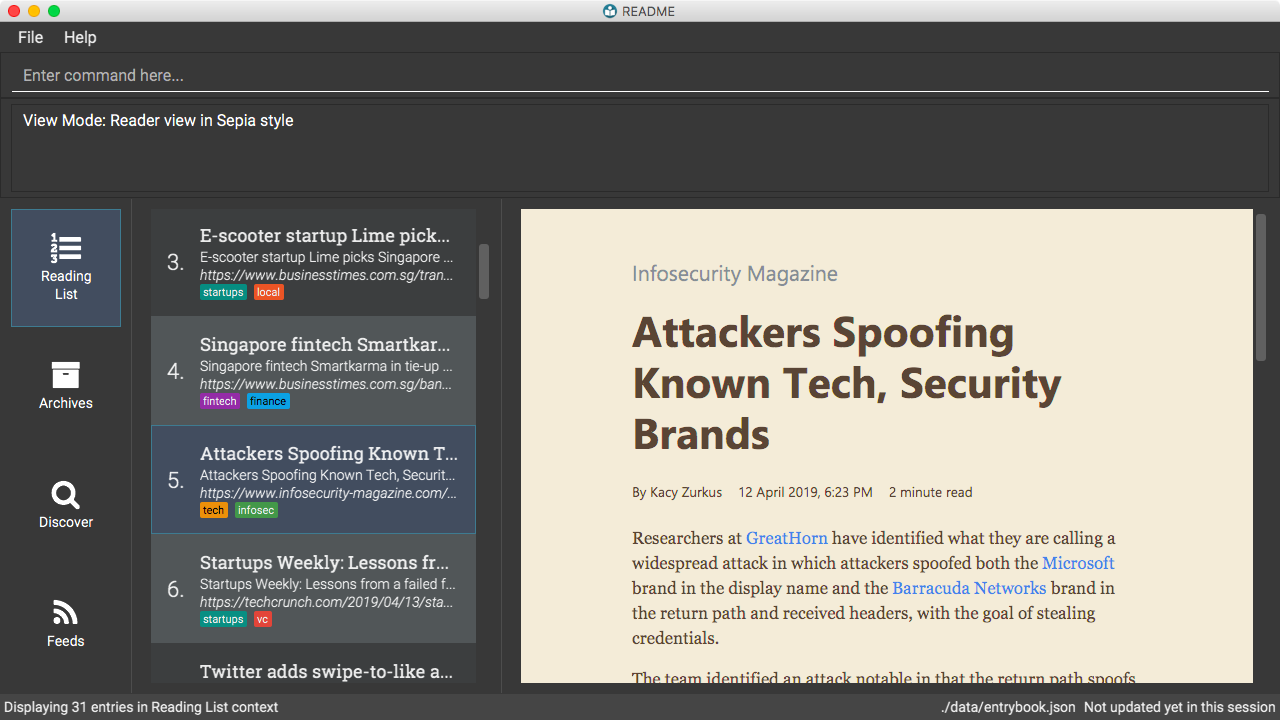
Task: Click the infosecurity-magazine.com URL text
Action: point(329,493)
